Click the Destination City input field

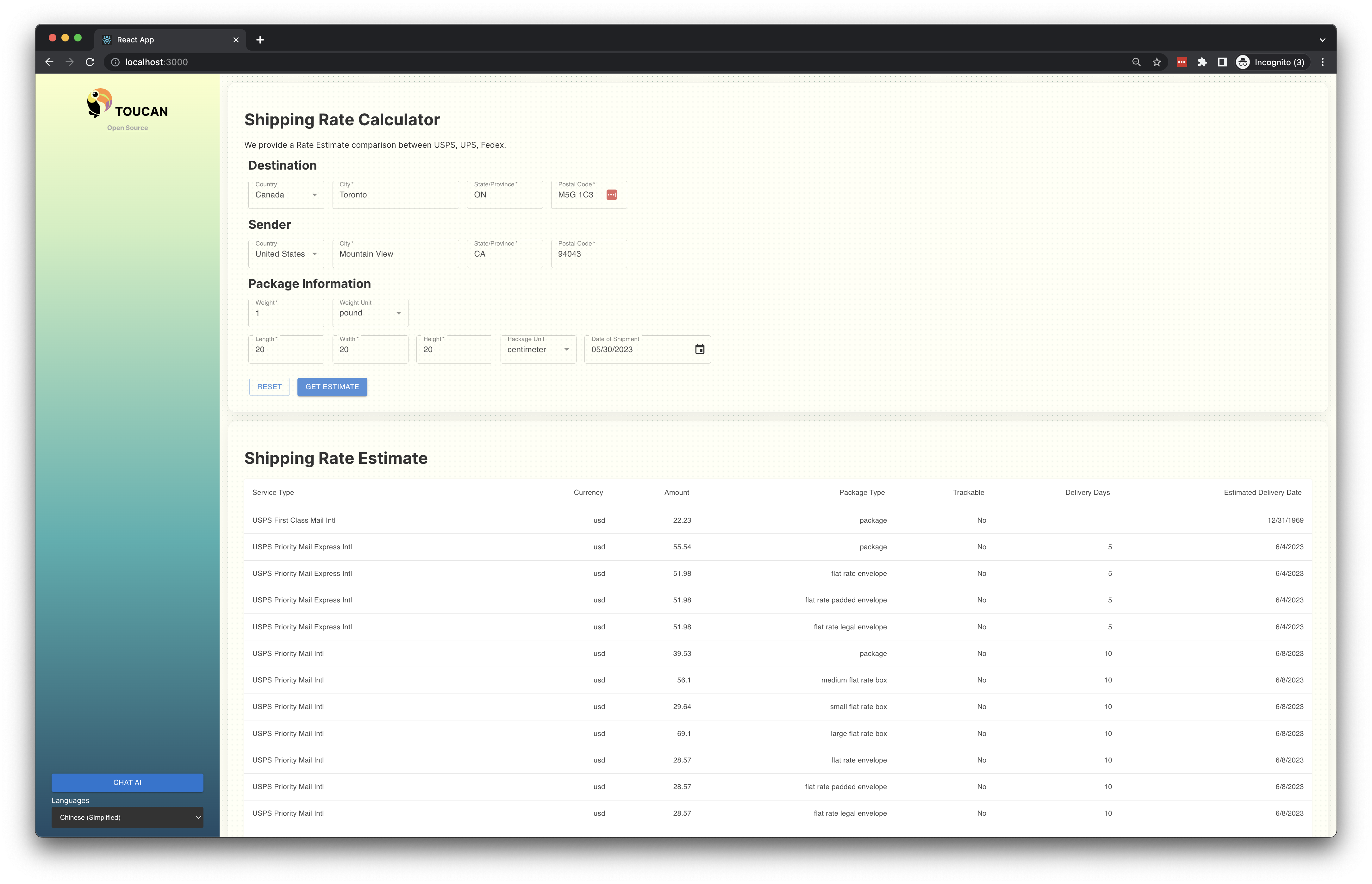click(x=395, y=195)
